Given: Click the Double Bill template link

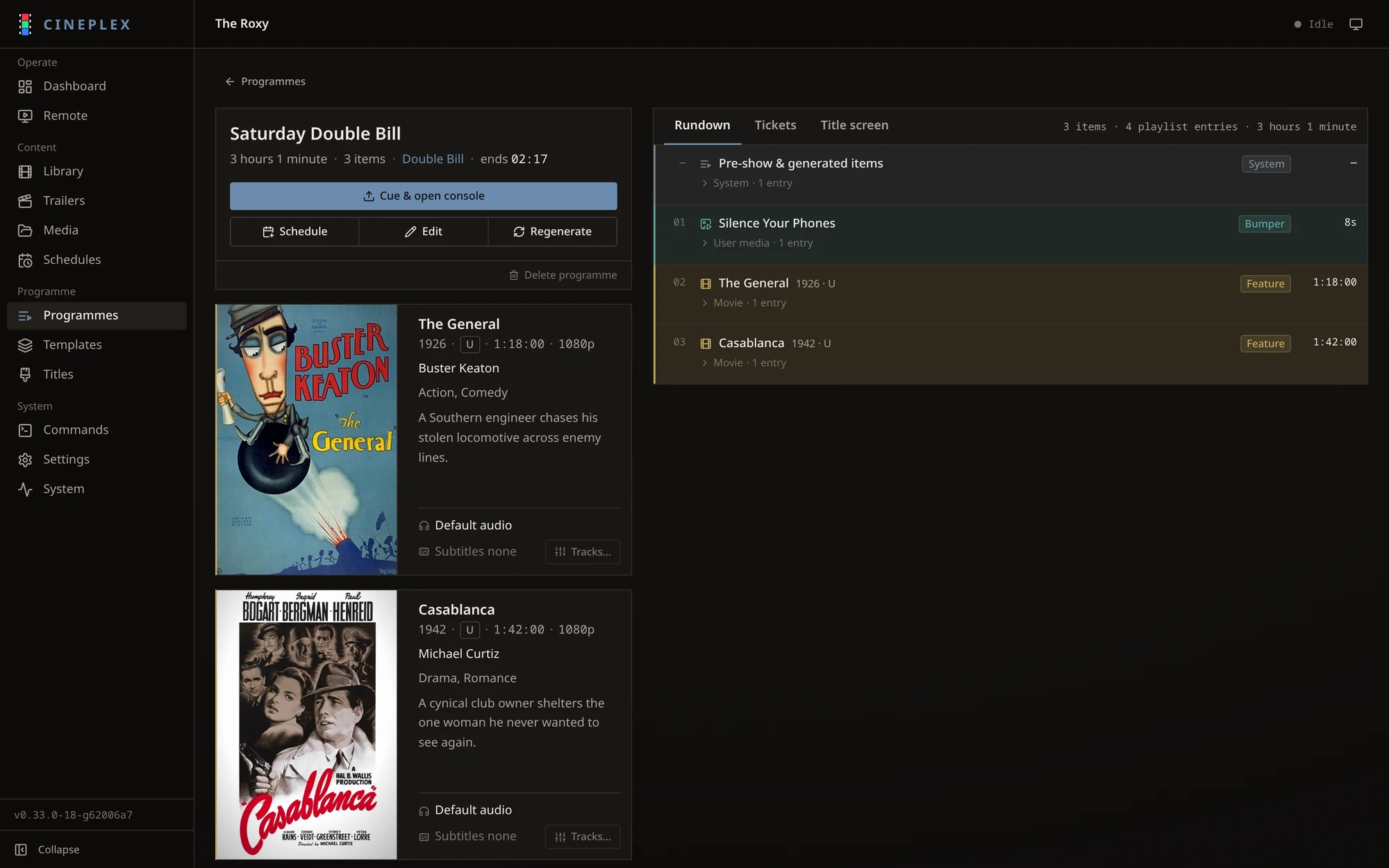Looking at the screenshot, I should (433, 159).
